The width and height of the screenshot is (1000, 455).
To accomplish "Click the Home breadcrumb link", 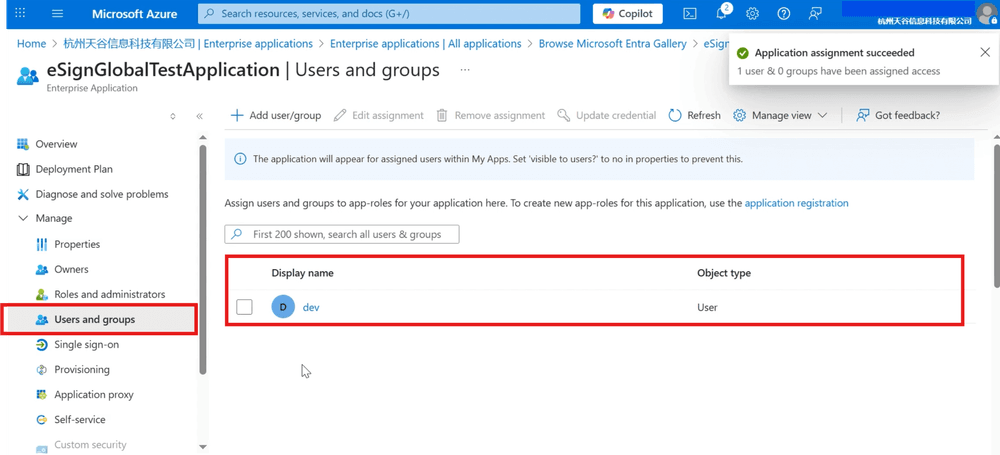I will click(x=32, y=44).
